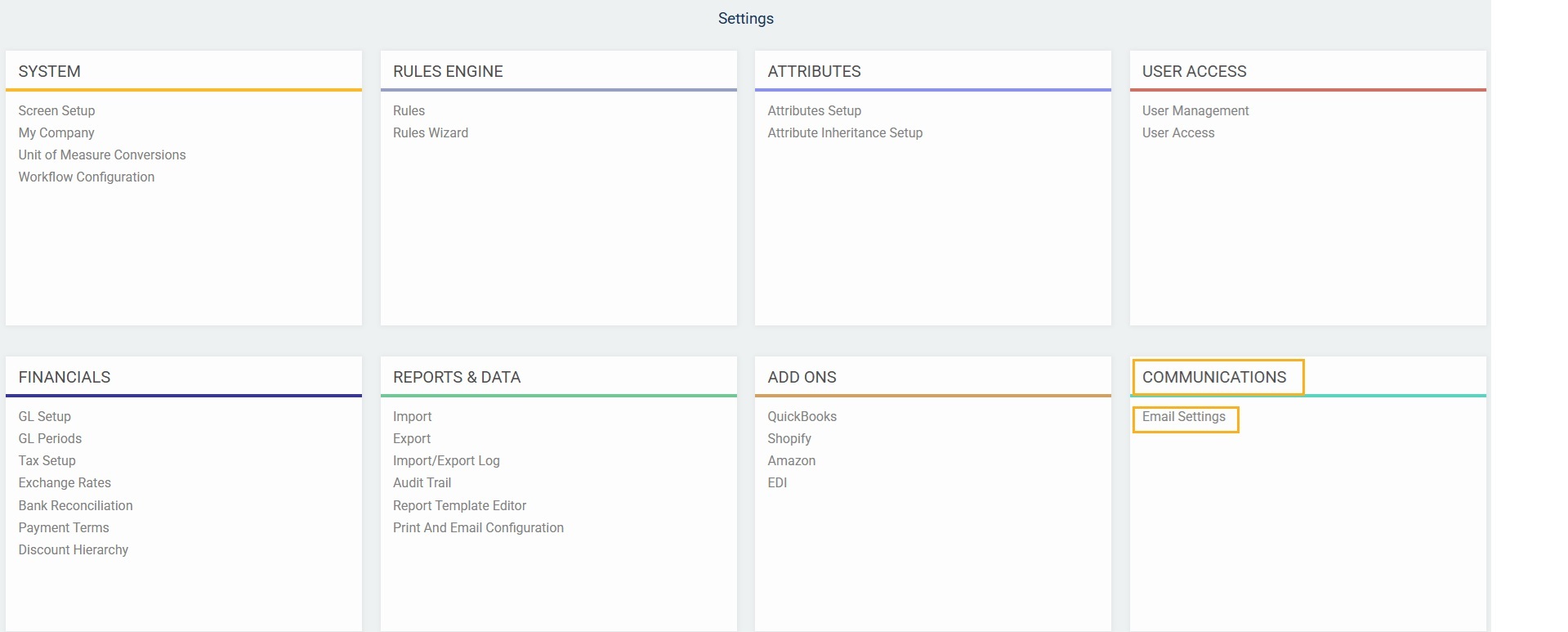The image size is (1568, 632).
Task: Open Print And Email Configuration
Action: 478,527
